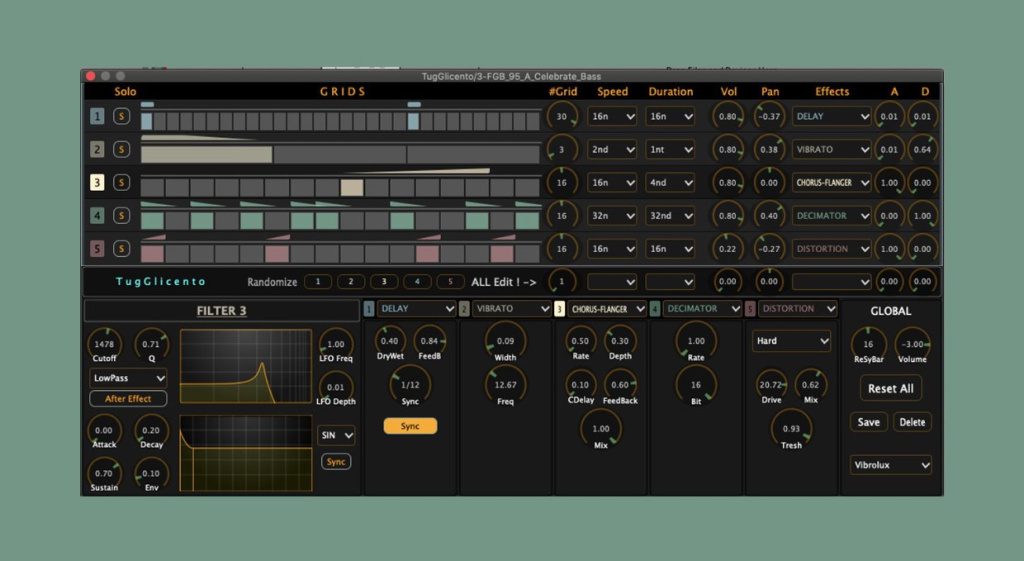Click the Drive knob in Distortion panel

[771, 384]
